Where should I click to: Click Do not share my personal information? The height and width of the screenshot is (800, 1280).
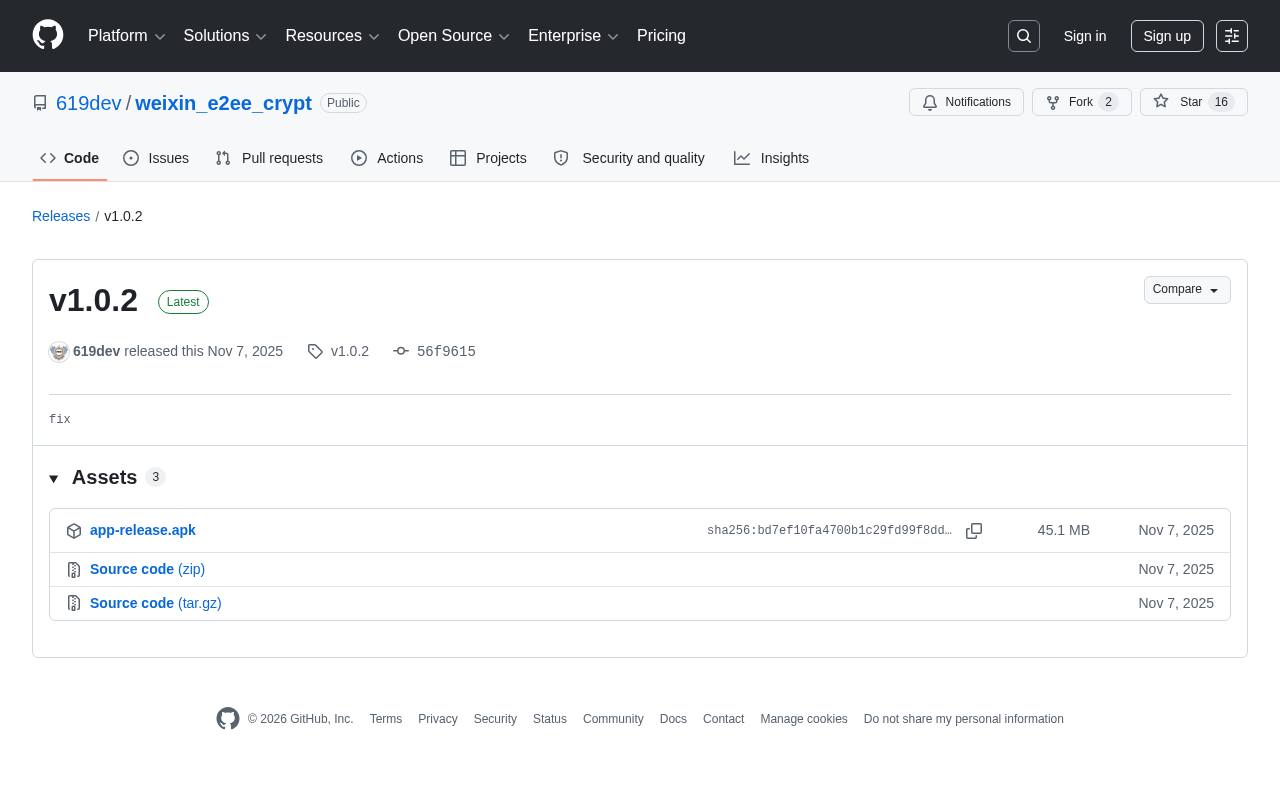pos(964,719)
